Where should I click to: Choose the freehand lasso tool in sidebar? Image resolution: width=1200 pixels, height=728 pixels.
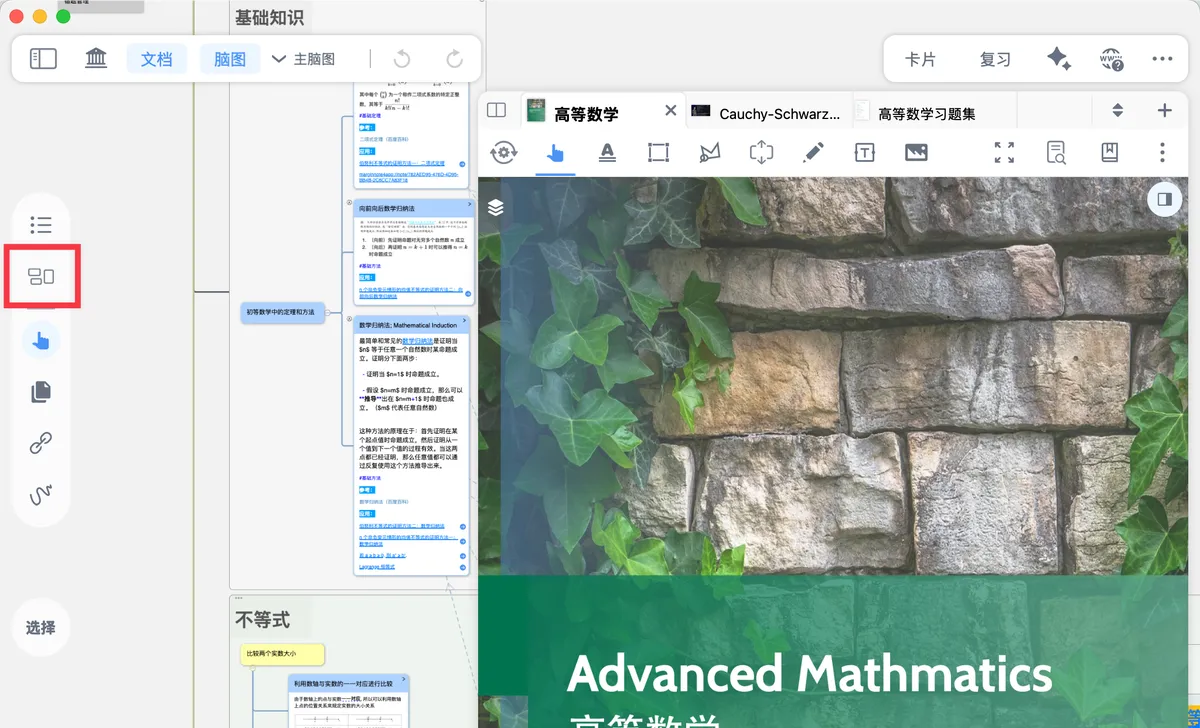41,495
